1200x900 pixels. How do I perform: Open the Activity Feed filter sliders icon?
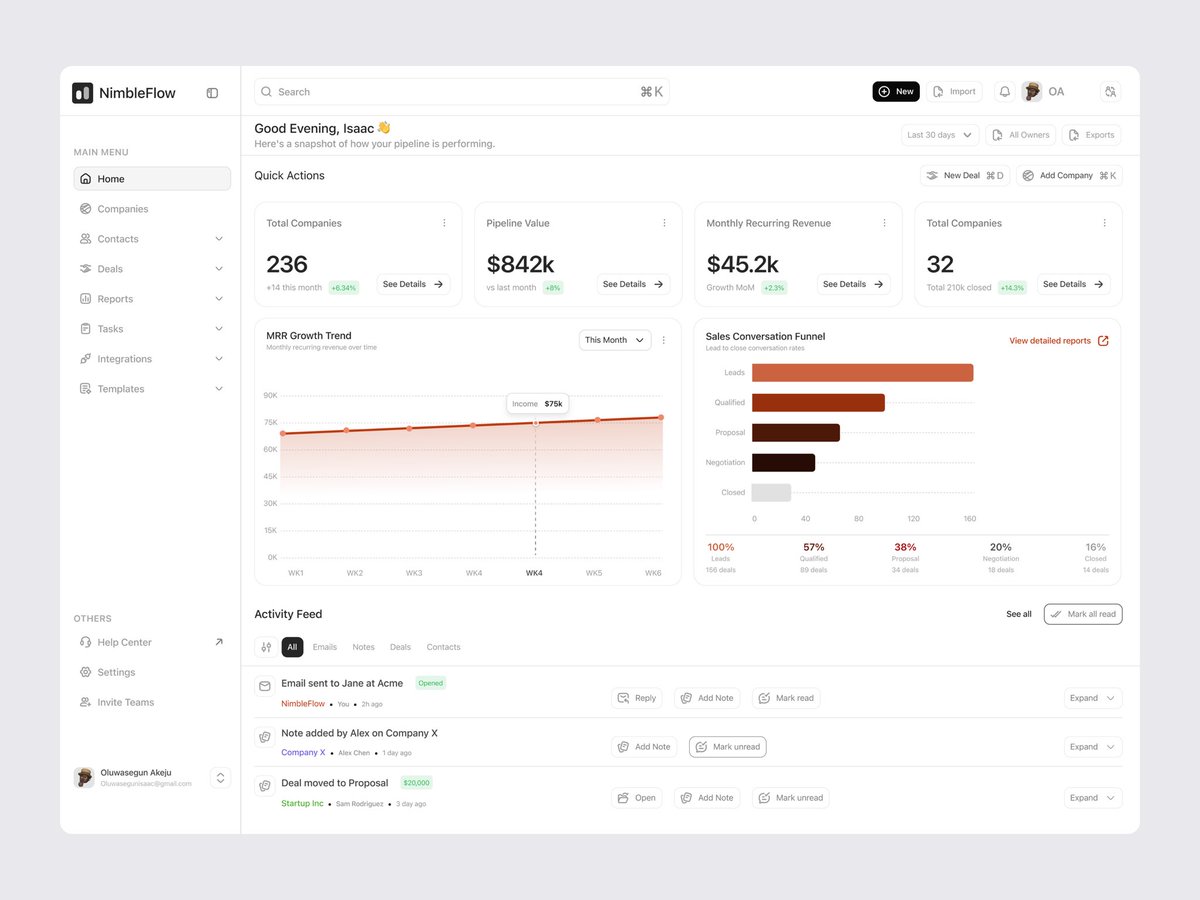pyautogui.click(x=266, y=647)
